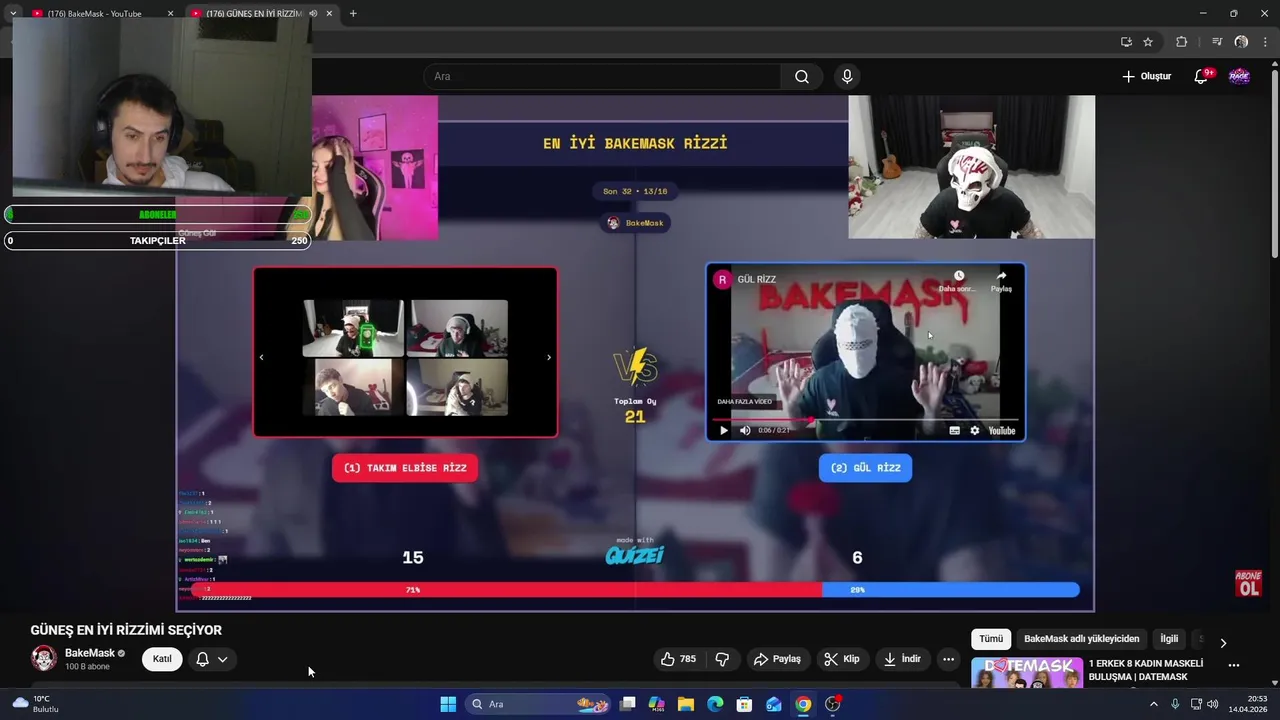Screen dimensions: 1280x720
Task: Open the DATEMASK recommended video thumbnail
Action: click(1027, 673)
